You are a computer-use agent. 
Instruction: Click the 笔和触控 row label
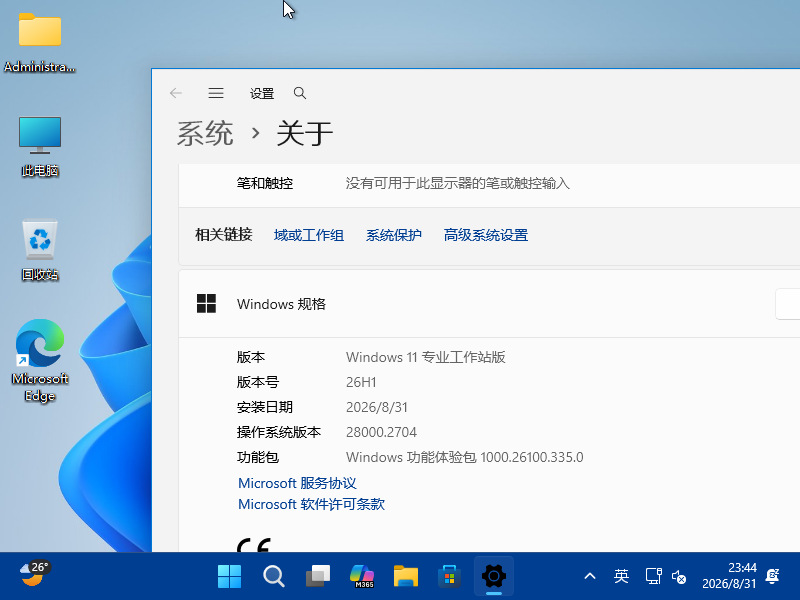[x=265, y=183]
